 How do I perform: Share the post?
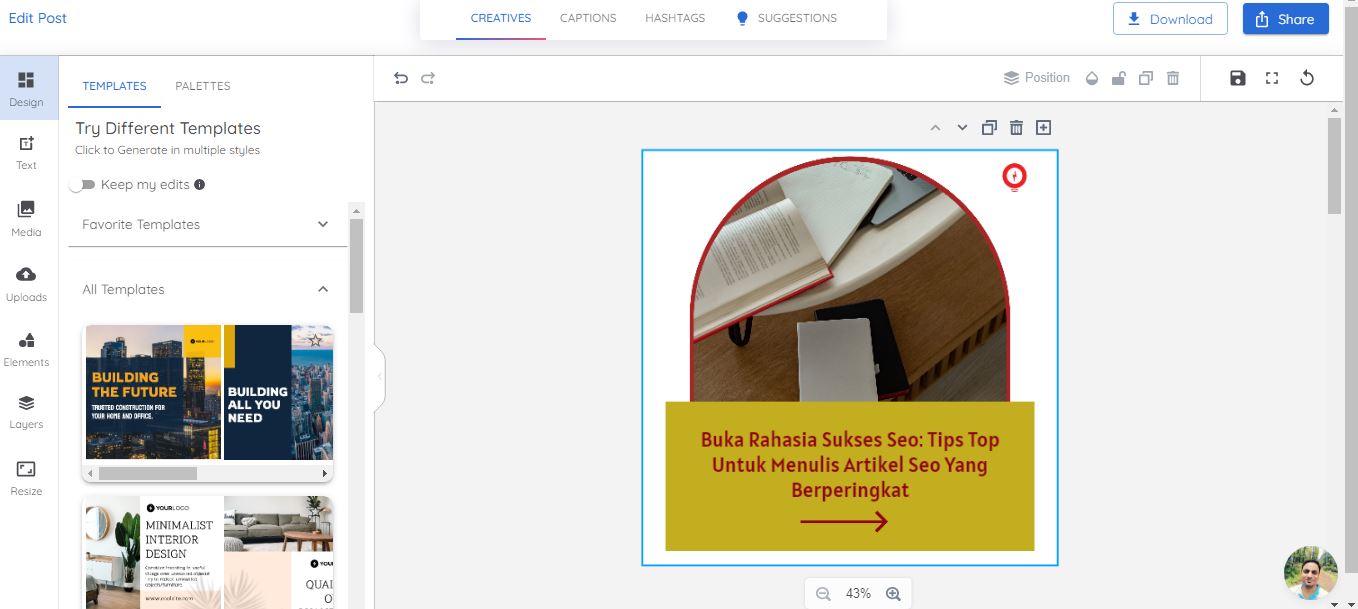coord(1286,19)
